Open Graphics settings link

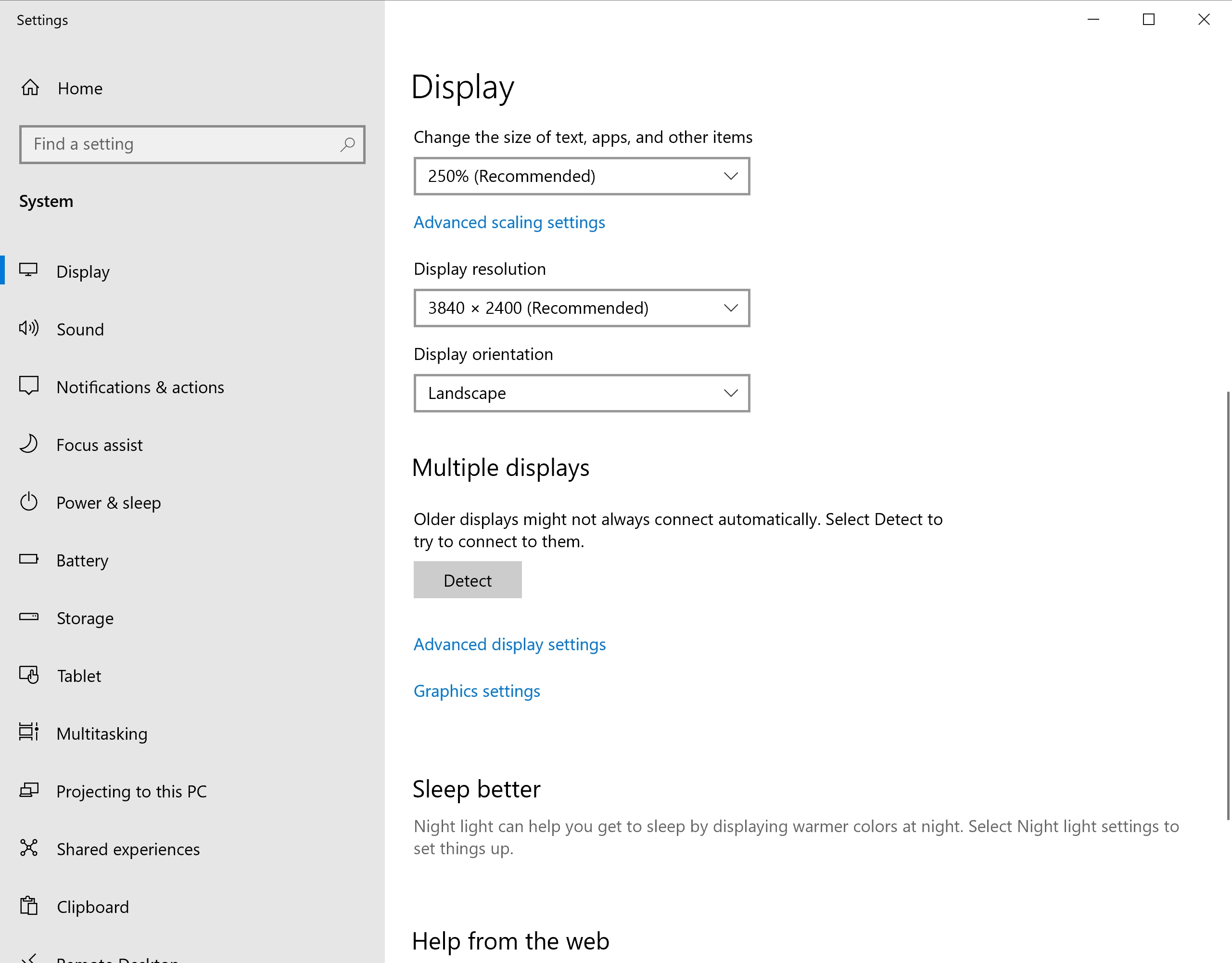(x=477, y=691)
